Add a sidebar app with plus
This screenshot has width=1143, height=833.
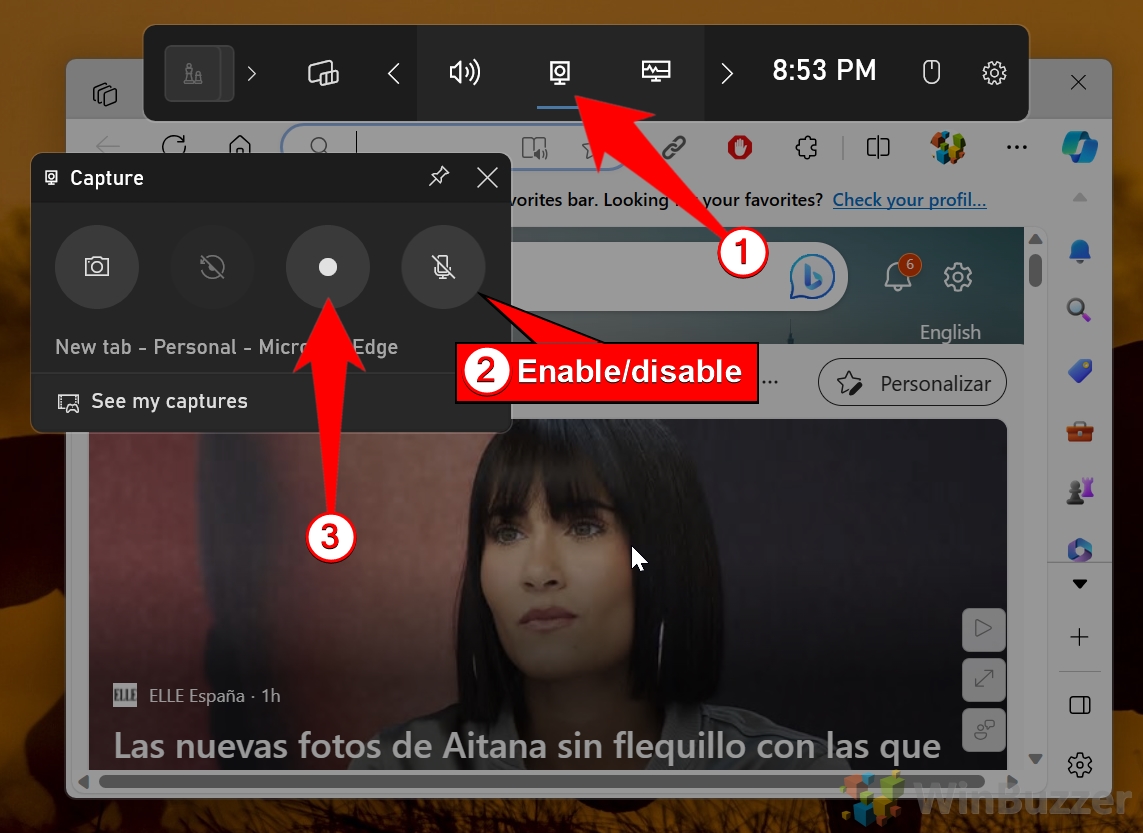pyautogui.click(x=1079, y=637)
